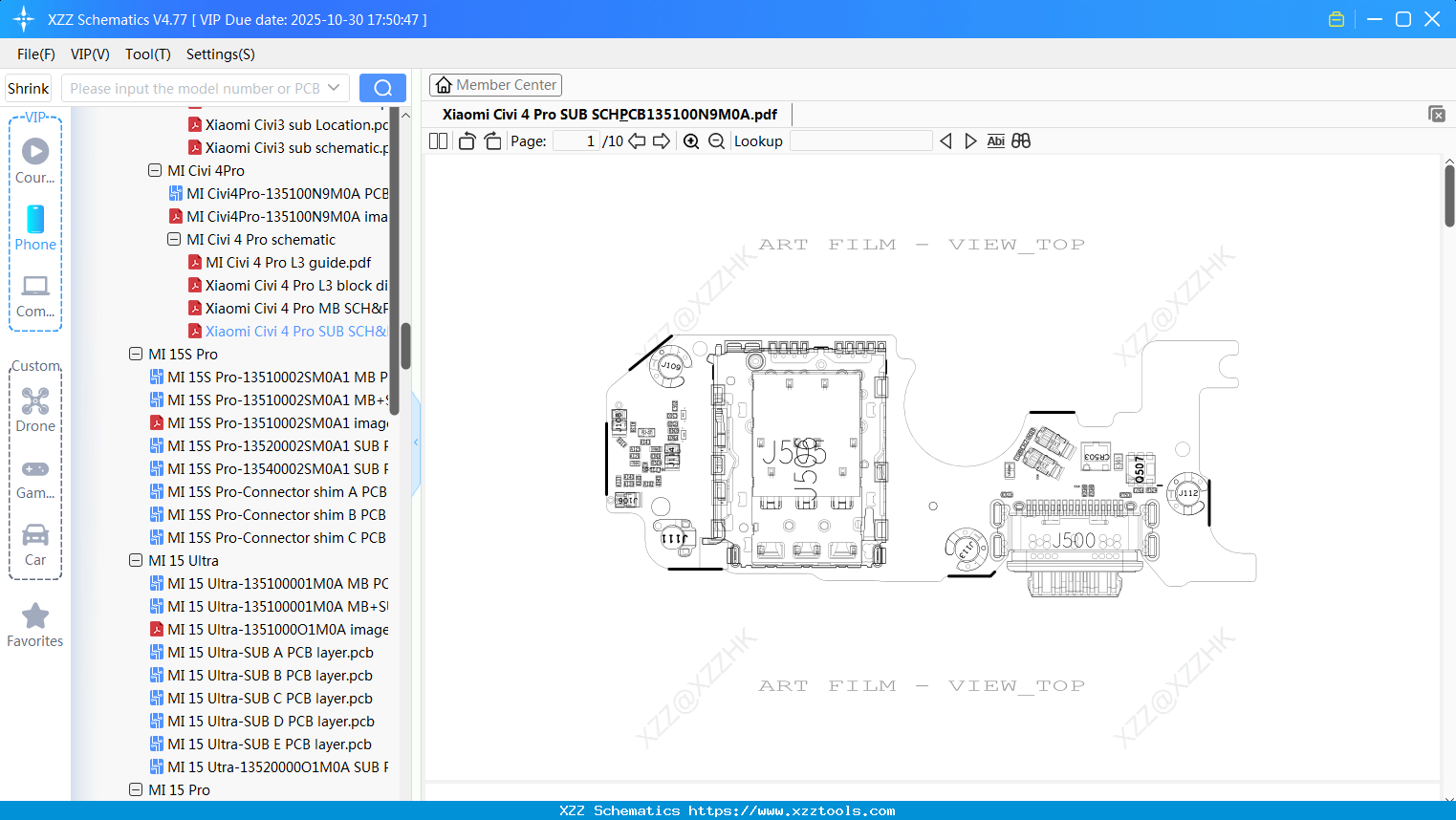This screenshot has width=1456, height=820.
Task: Open search using the binoculars icon
Action: point(1020,140)
